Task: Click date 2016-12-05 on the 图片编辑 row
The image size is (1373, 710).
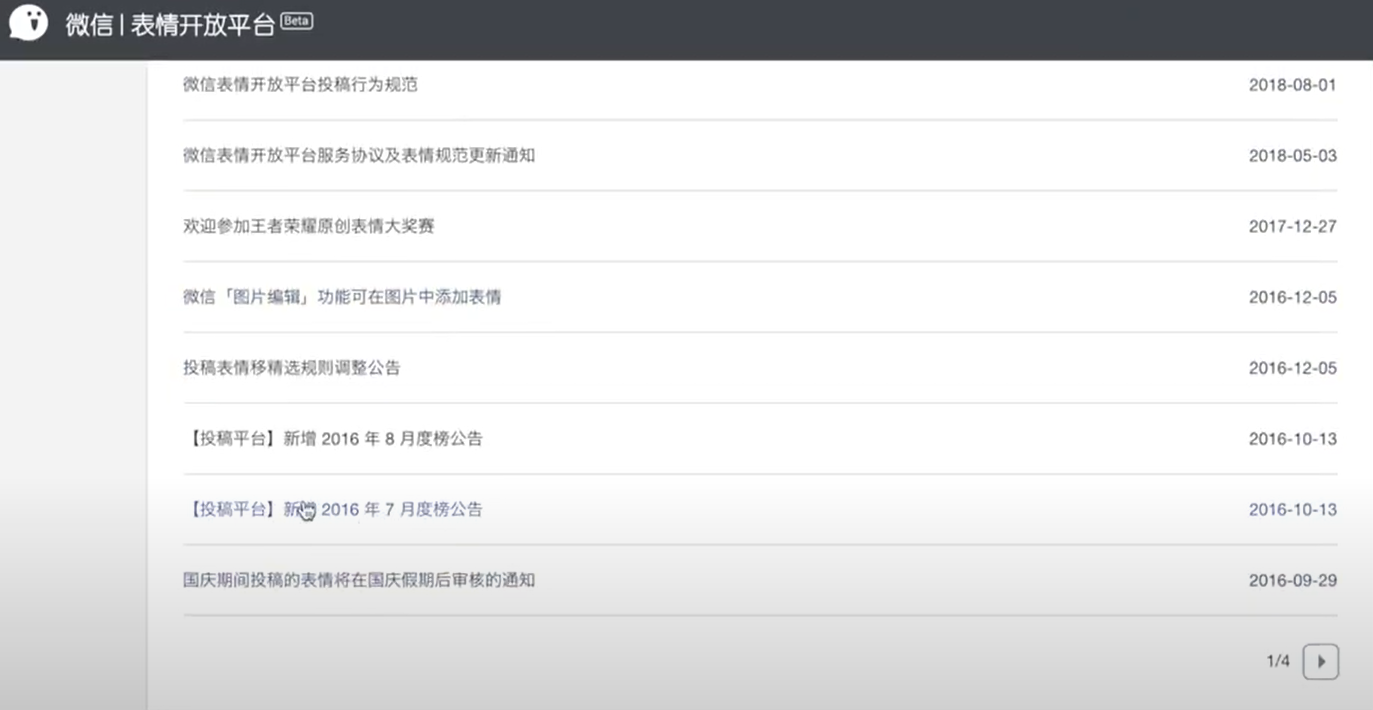Action: [1292, 297]
